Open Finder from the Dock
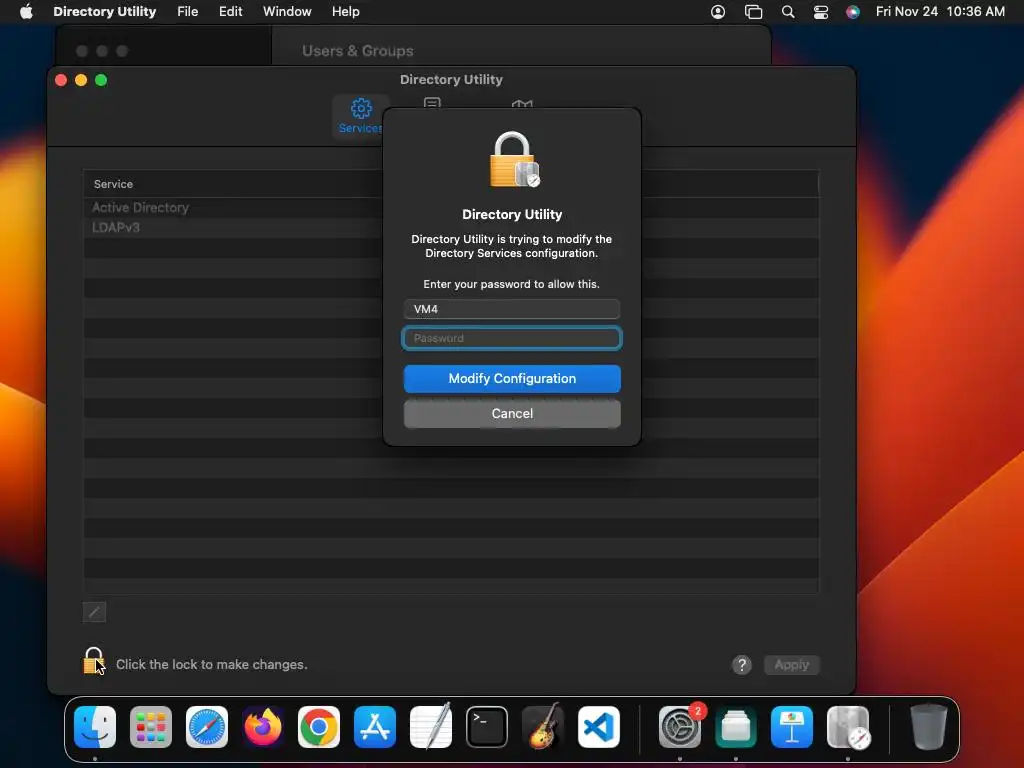1024x768 pixels. click(x=95, y=727)
